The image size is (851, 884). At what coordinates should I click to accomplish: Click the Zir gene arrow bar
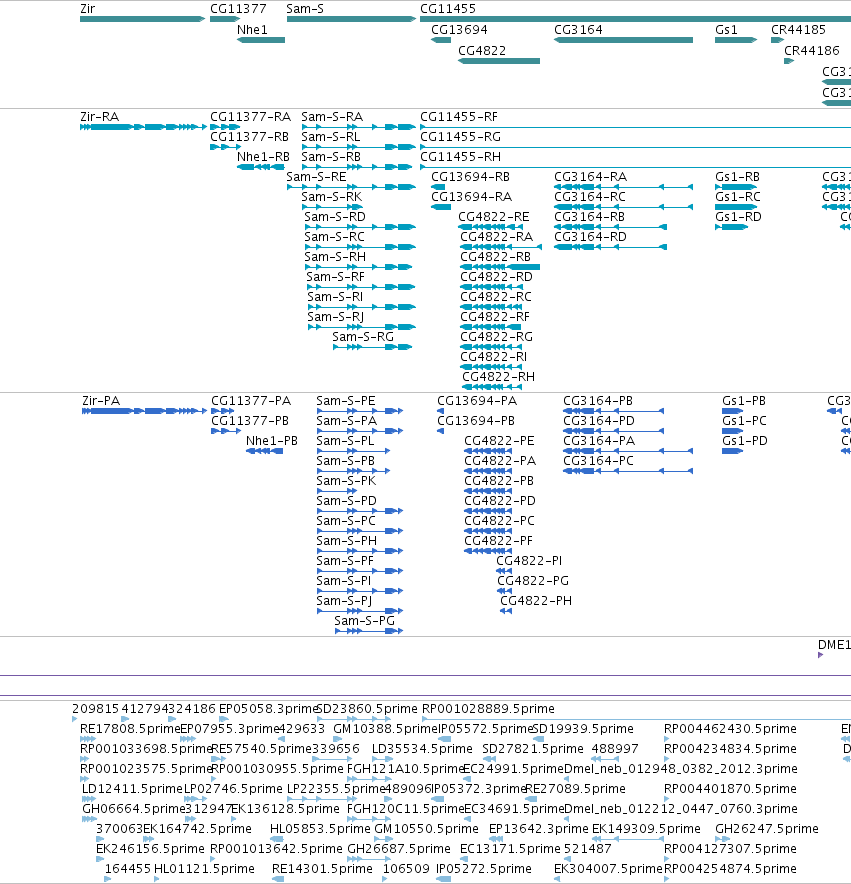(143, 19)
